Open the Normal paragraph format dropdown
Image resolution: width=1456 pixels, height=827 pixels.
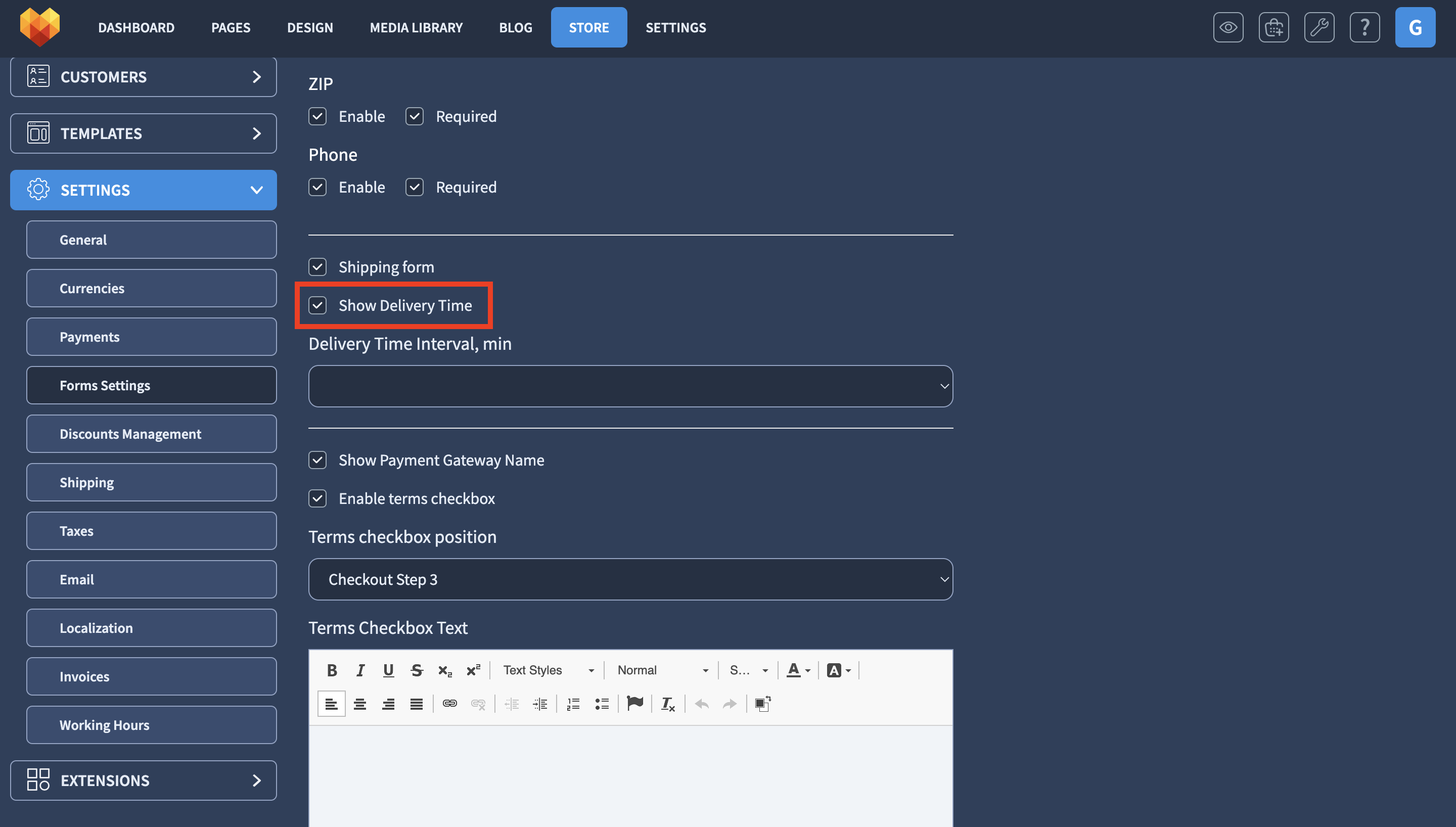coord(663,670)
